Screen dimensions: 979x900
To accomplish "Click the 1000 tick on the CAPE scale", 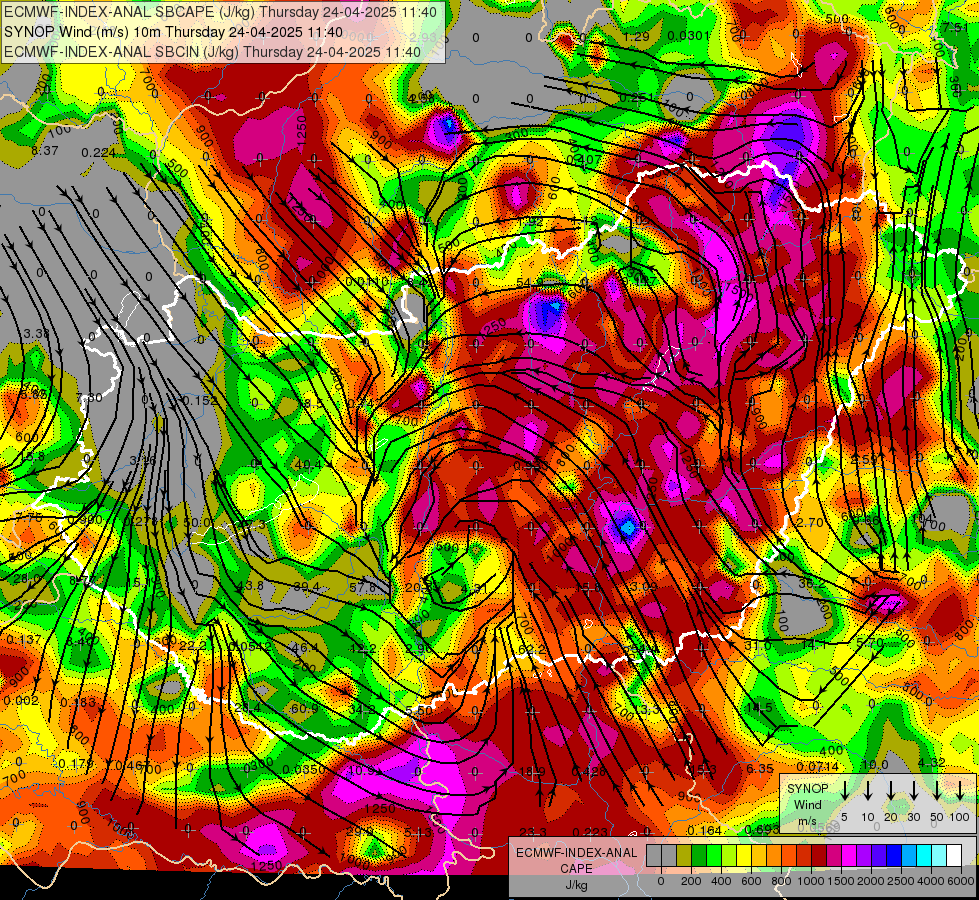I will (x=811, y=881).
